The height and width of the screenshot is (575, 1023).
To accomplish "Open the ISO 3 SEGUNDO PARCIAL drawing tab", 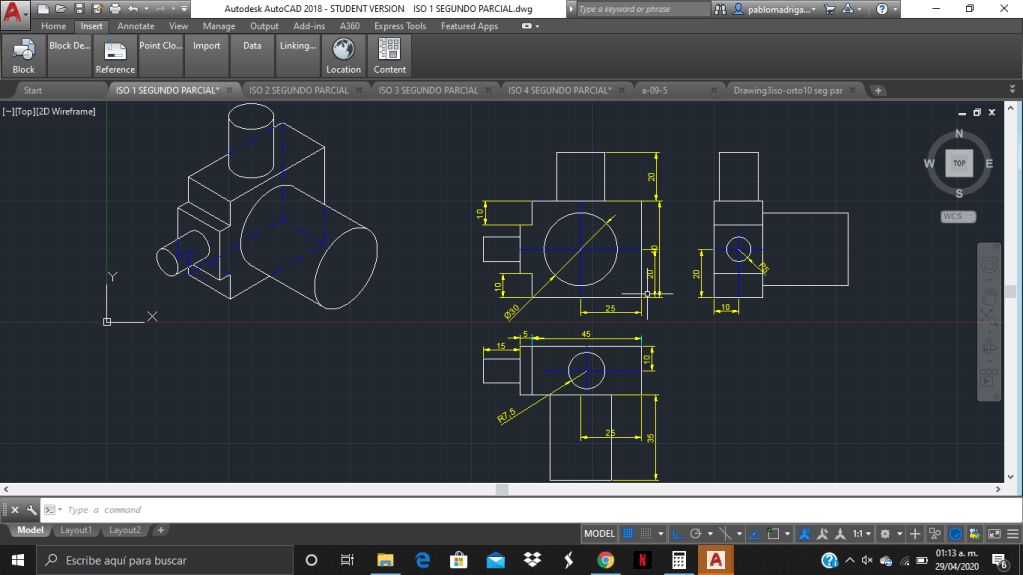I will click(x=428, y=90).
